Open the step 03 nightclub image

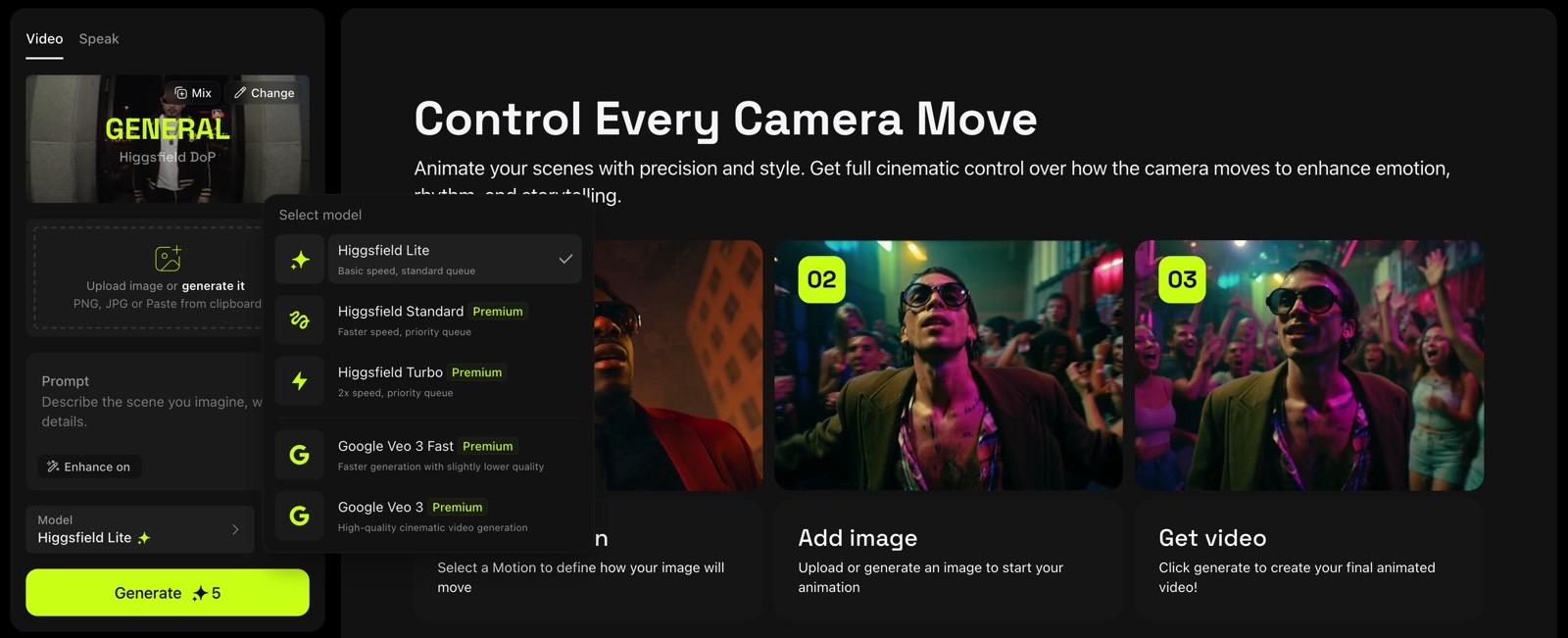coord(1309,366)
